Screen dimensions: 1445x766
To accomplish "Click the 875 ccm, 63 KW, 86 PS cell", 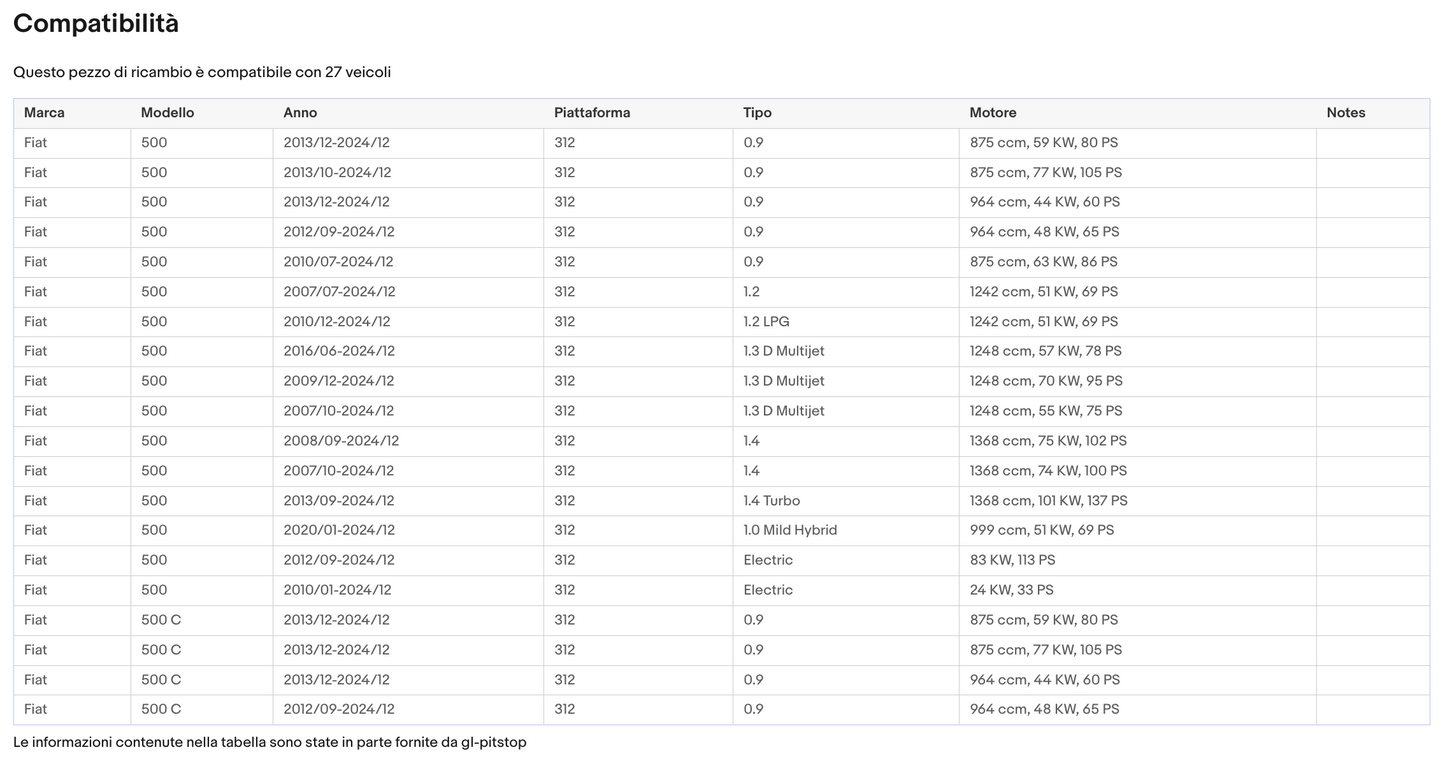I will pos(1043,262).
